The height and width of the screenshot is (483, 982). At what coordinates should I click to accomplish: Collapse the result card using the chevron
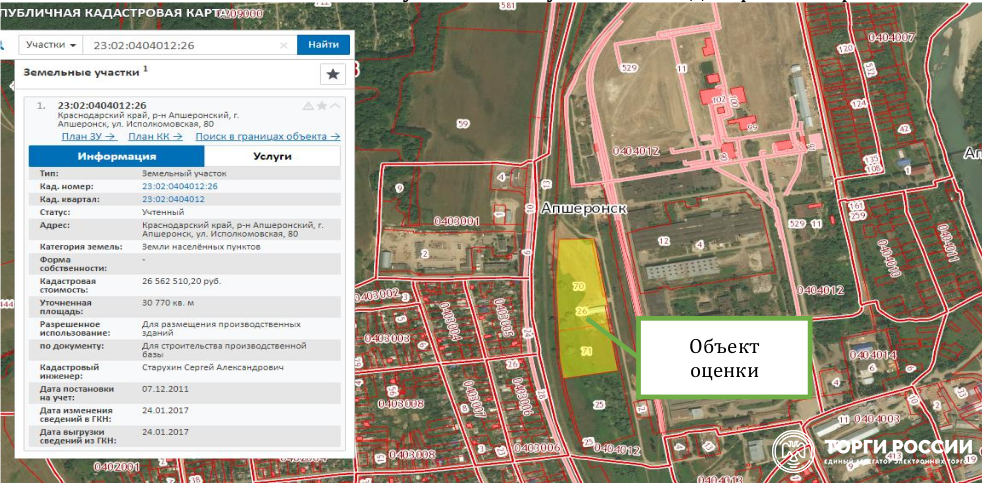(x=335, y=106)
